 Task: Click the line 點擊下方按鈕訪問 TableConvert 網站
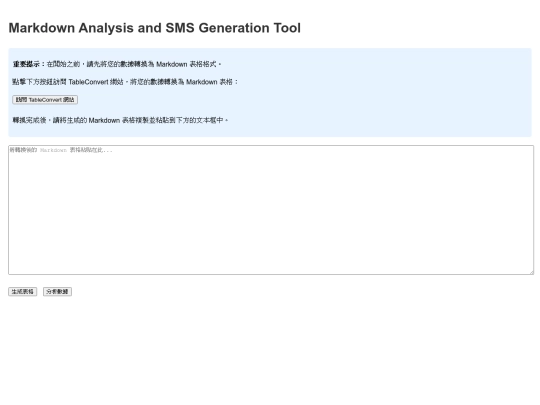[125, 82]
